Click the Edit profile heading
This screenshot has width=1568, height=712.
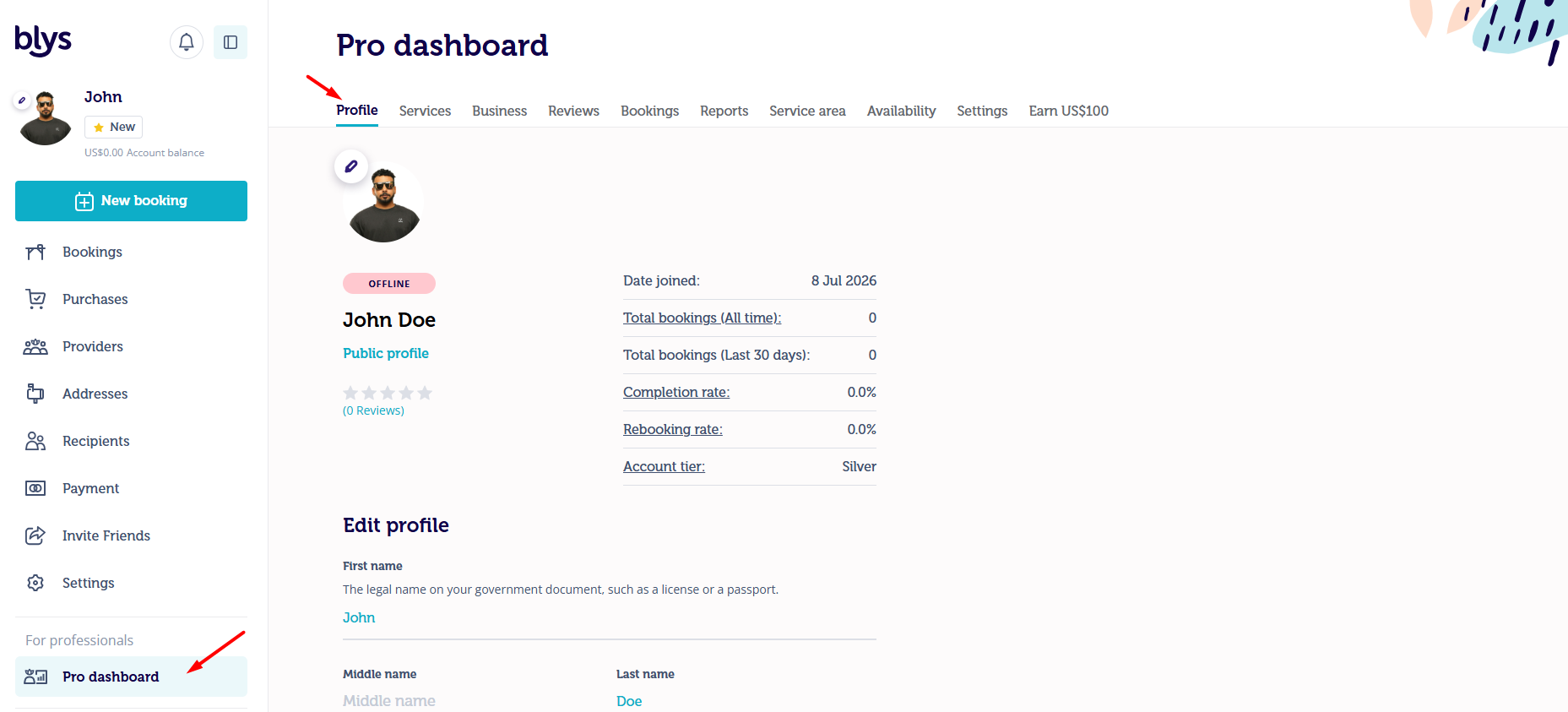click(396, 525)
